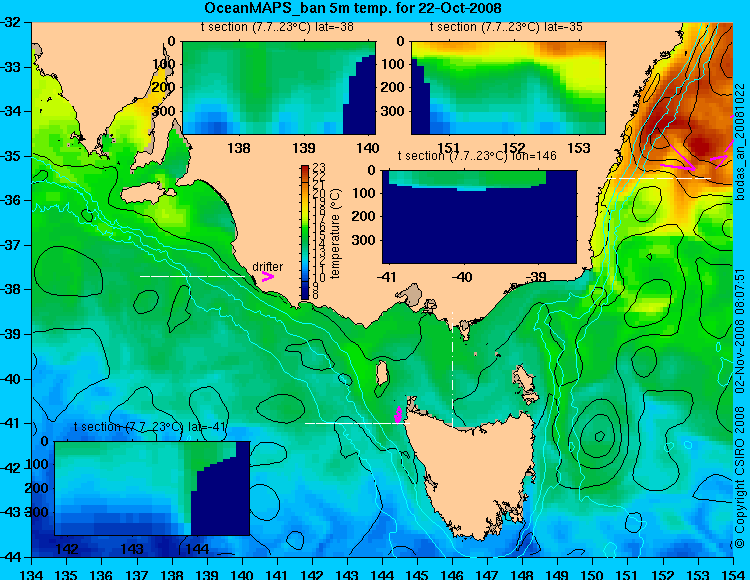Image resolution: width=750 pixels, height=580 pixels.
Task: Select the magenta drifter arrow beside 'drifter'
Action: (268, 276)
